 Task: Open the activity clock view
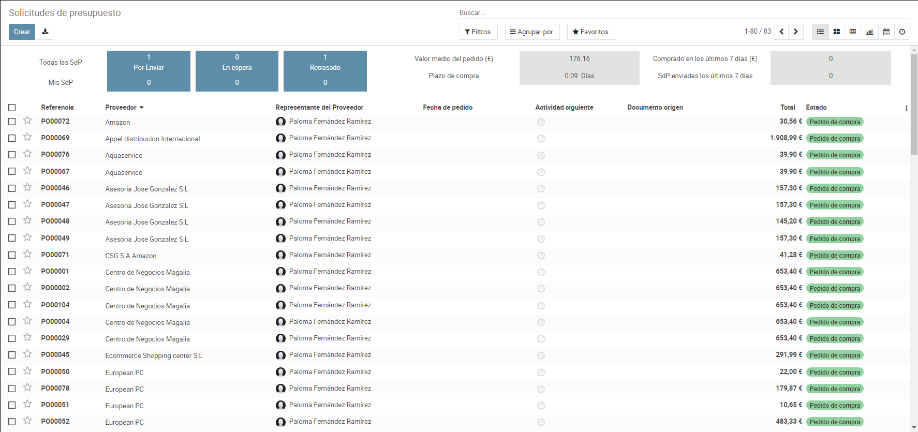(x=901, y=32)
